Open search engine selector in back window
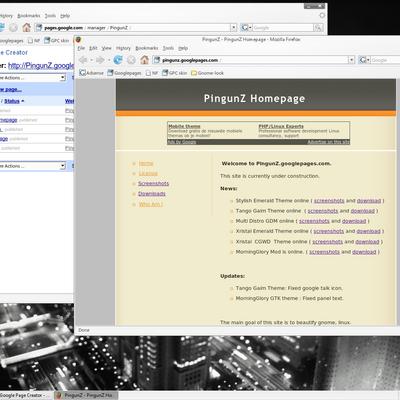This screenshot has width=400, height=400. pos(246,28)
